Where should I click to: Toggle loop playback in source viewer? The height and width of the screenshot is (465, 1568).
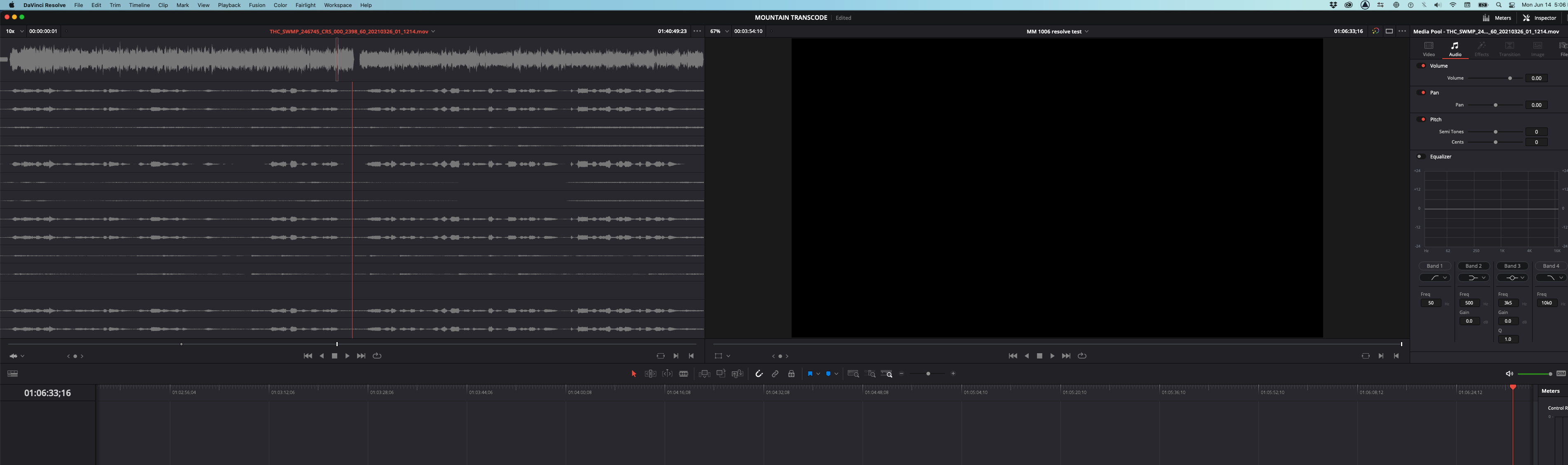(377, 356)
